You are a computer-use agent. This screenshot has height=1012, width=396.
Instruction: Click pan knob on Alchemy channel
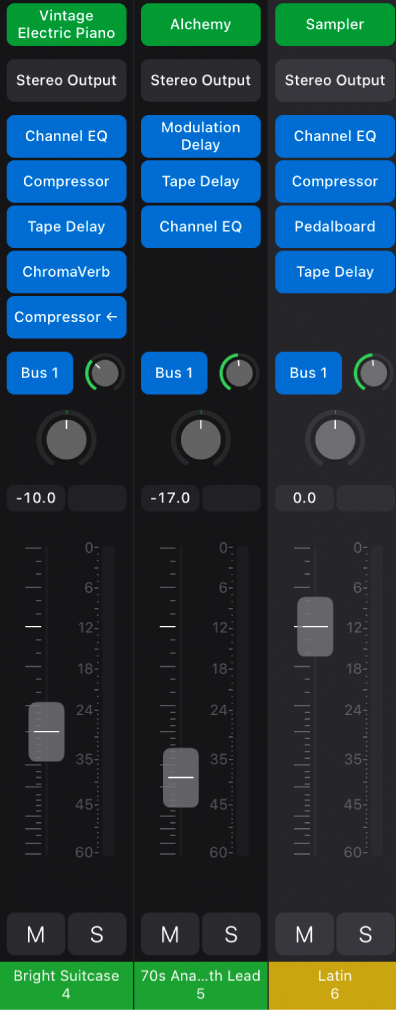click(201, 440)
